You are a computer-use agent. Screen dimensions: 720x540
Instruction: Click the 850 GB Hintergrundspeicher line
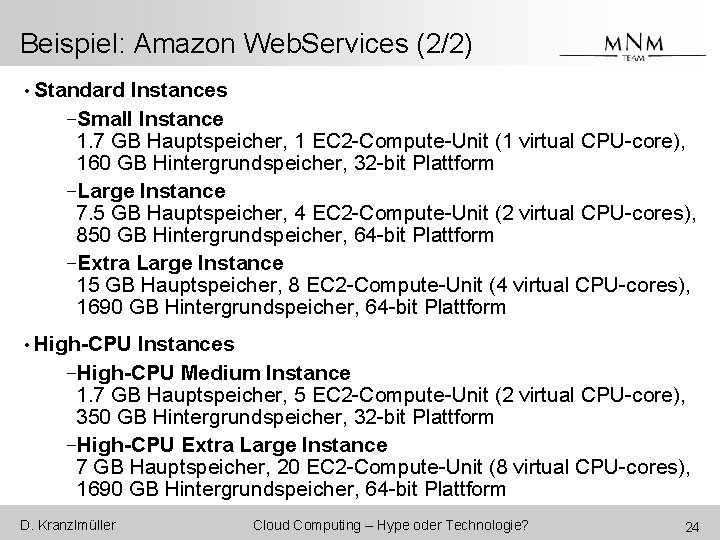click(285, 236)
